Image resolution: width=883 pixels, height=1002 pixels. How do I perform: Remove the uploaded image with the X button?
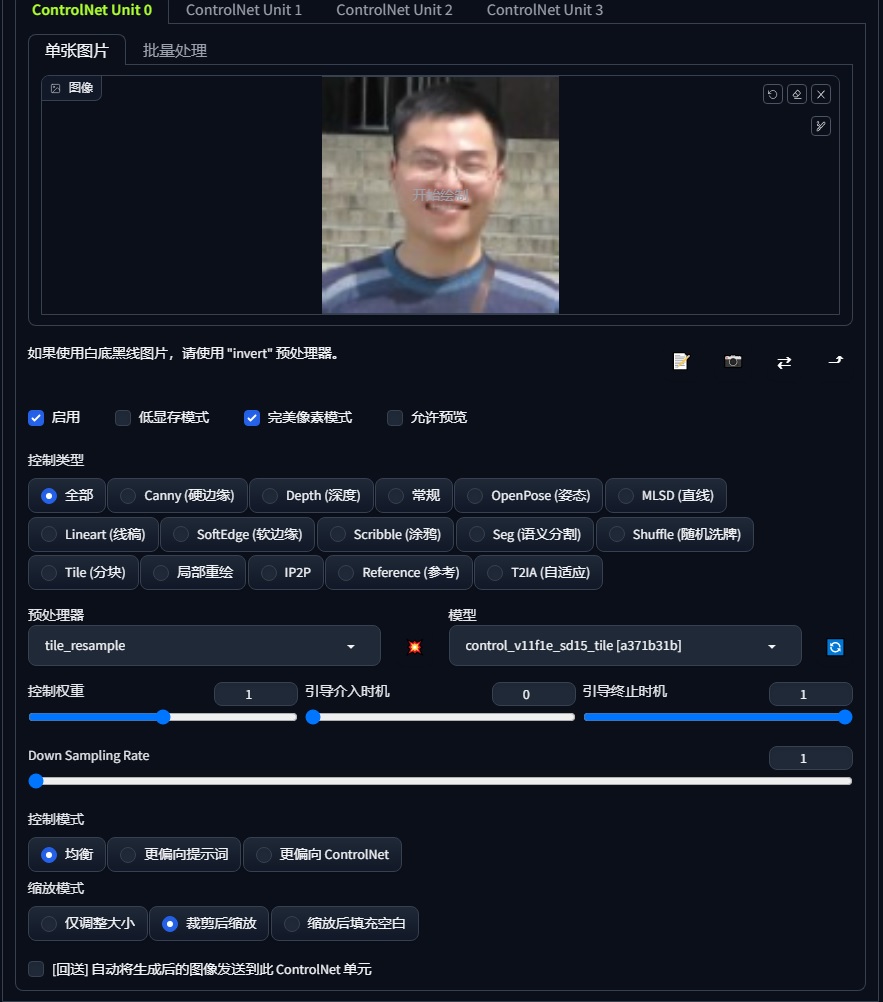point(820,93)
